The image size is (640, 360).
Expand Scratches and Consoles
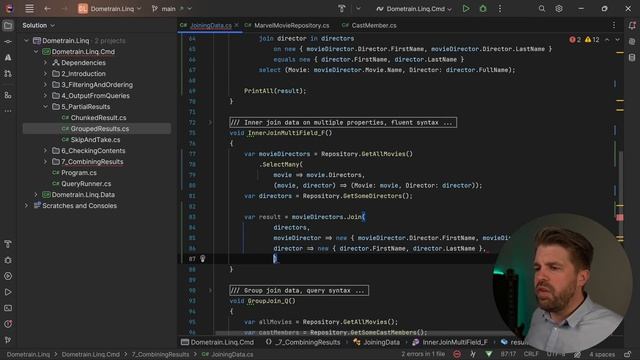pyautogui.click(x=27, y=206)
